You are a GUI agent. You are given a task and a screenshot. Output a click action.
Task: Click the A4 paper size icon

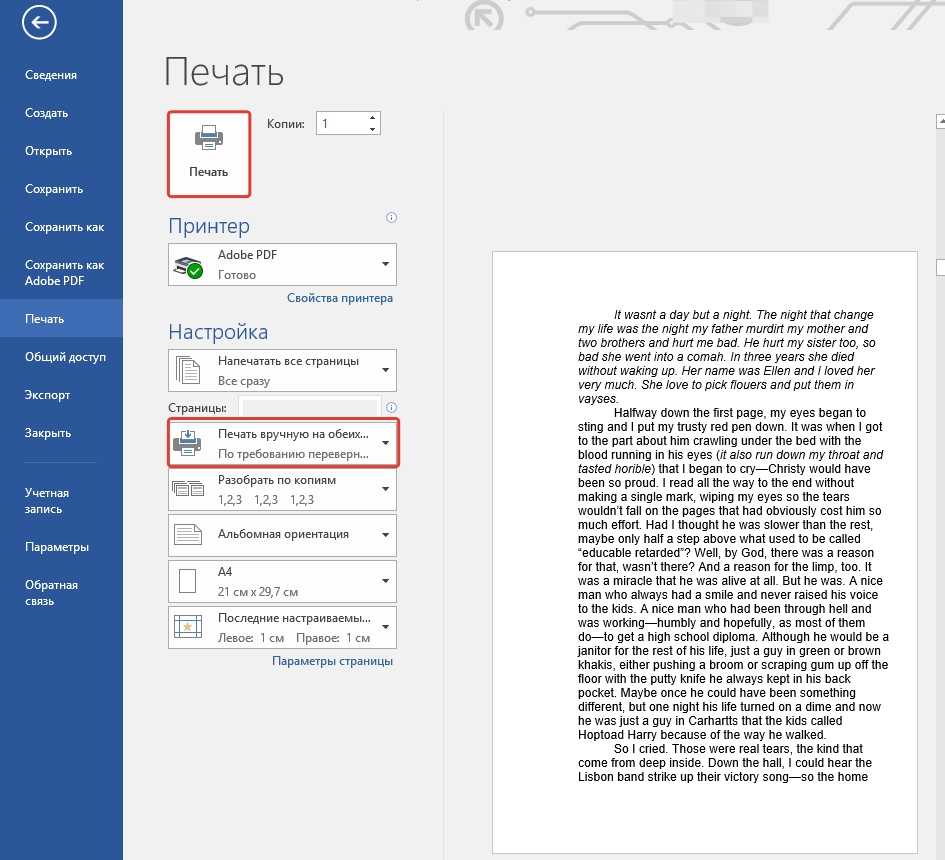coord(188,581)
